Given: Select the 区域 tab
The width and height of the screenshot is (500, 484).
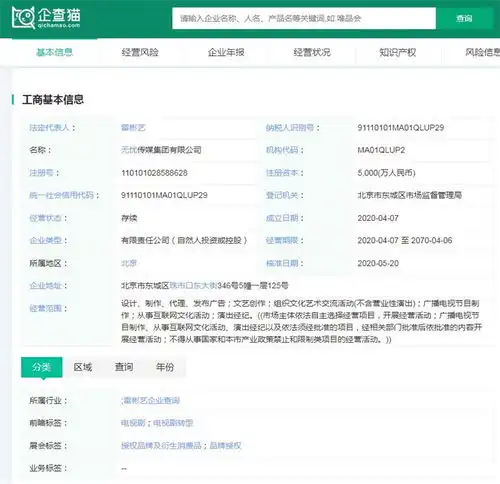Looking at the screenshot, I should pos(83,367).
